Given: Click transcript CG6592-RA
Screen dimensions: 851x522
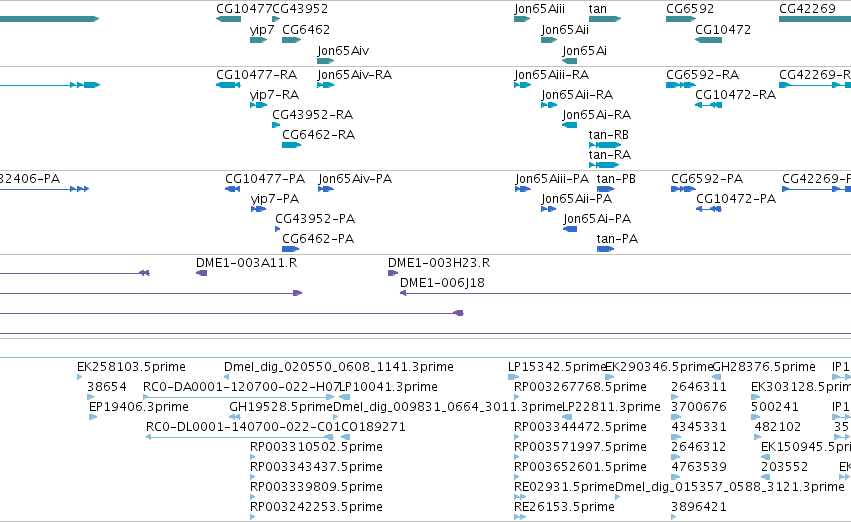Looking at the screenshot, I should 702,75.
